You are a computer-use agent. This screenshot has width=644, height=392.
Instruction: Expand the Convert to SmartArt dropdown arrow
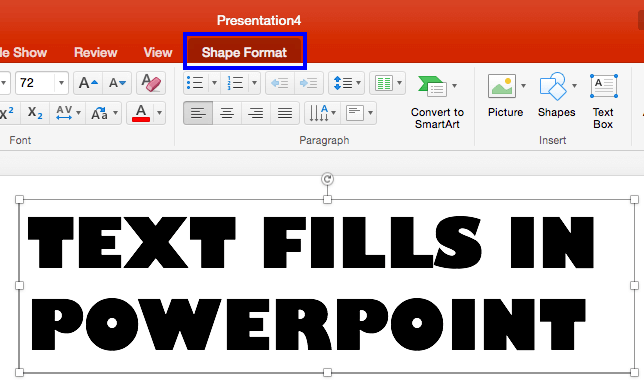454,86
